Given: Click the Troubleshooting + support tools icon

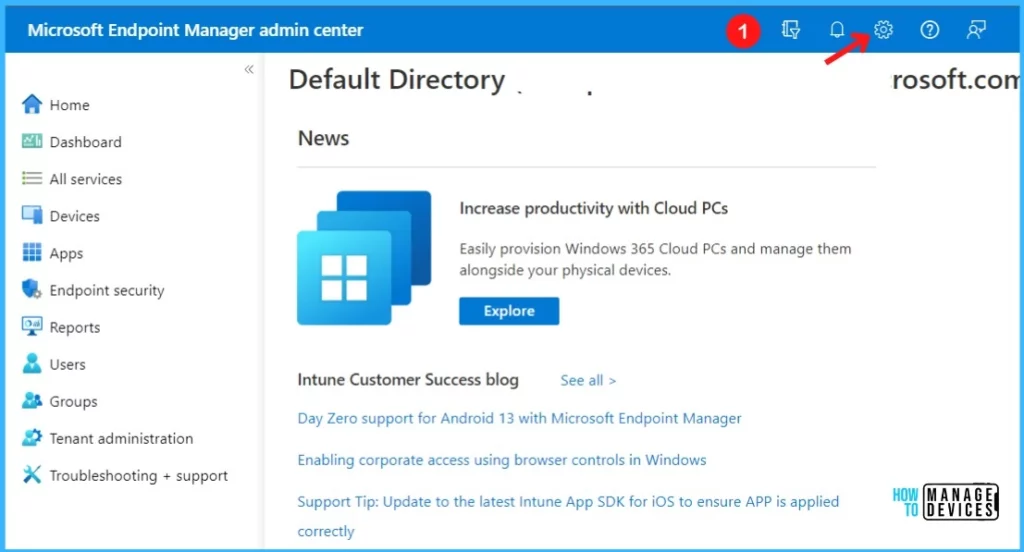Looking at the screenshot, I should pyautogui.click(x=32, y=474).
